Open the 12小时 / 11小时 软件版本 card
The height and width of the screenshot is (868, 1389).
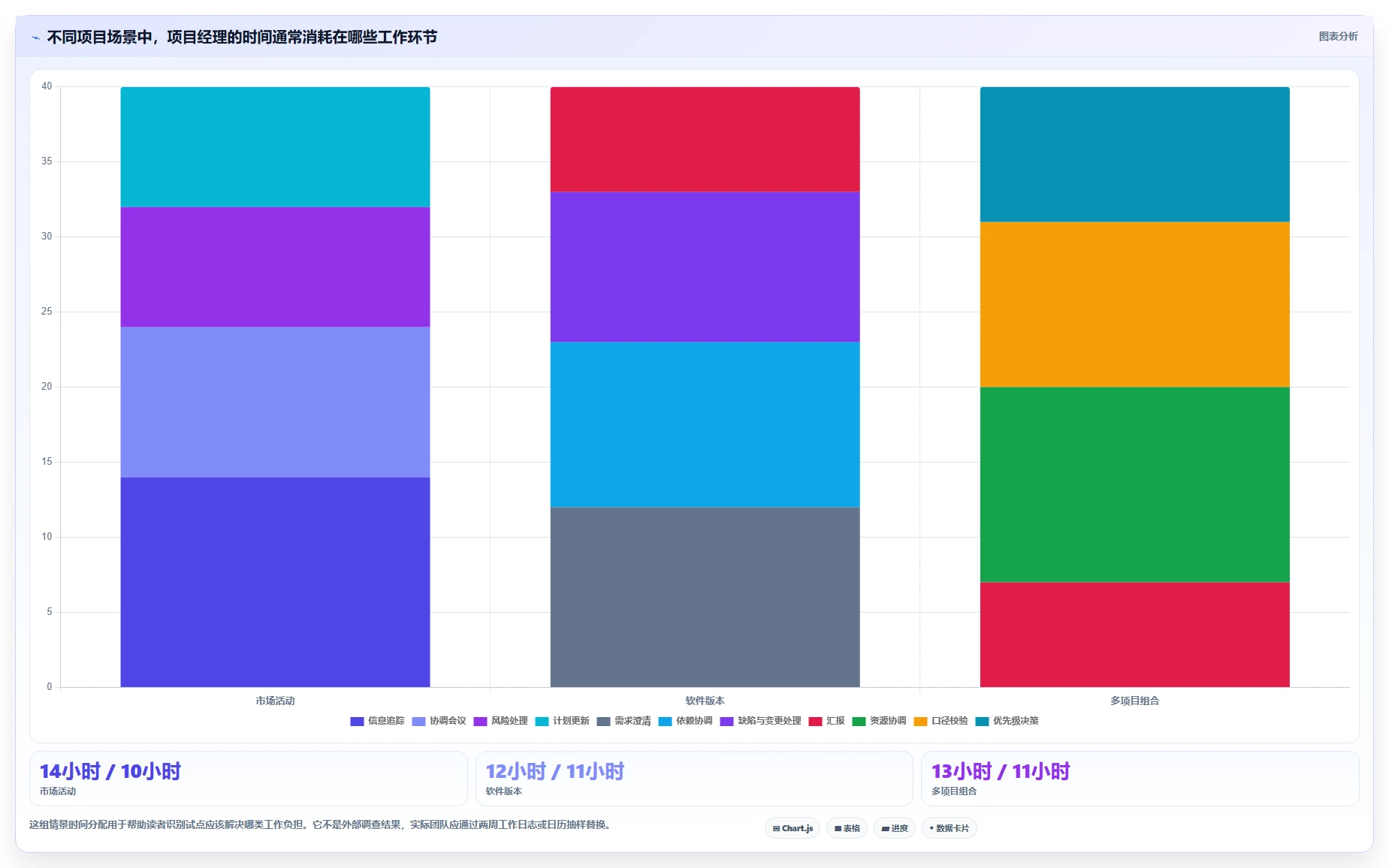click(694, 779)
